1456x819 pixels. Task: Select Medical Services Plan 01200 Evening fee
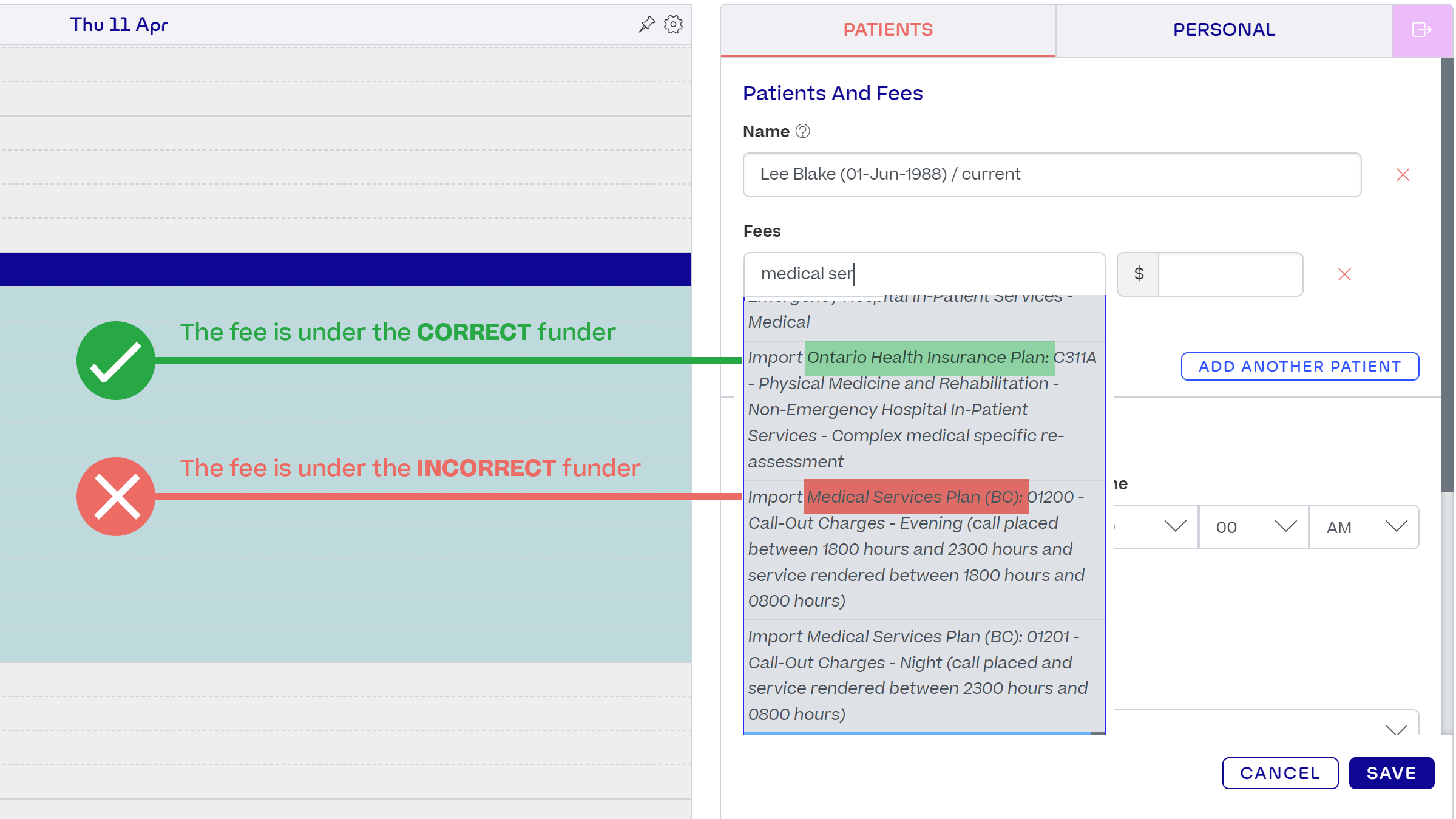coord(923,549)
